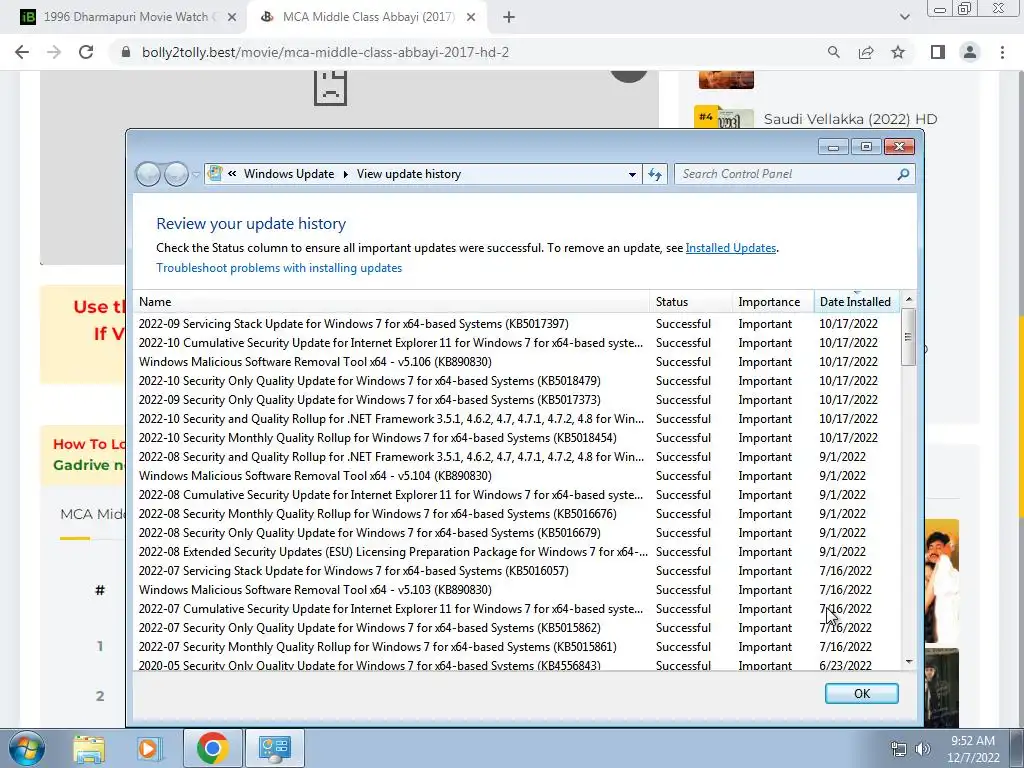Click the Chrome back arrow
This screenshot has height=768, width=1024.
coord(22,52)
